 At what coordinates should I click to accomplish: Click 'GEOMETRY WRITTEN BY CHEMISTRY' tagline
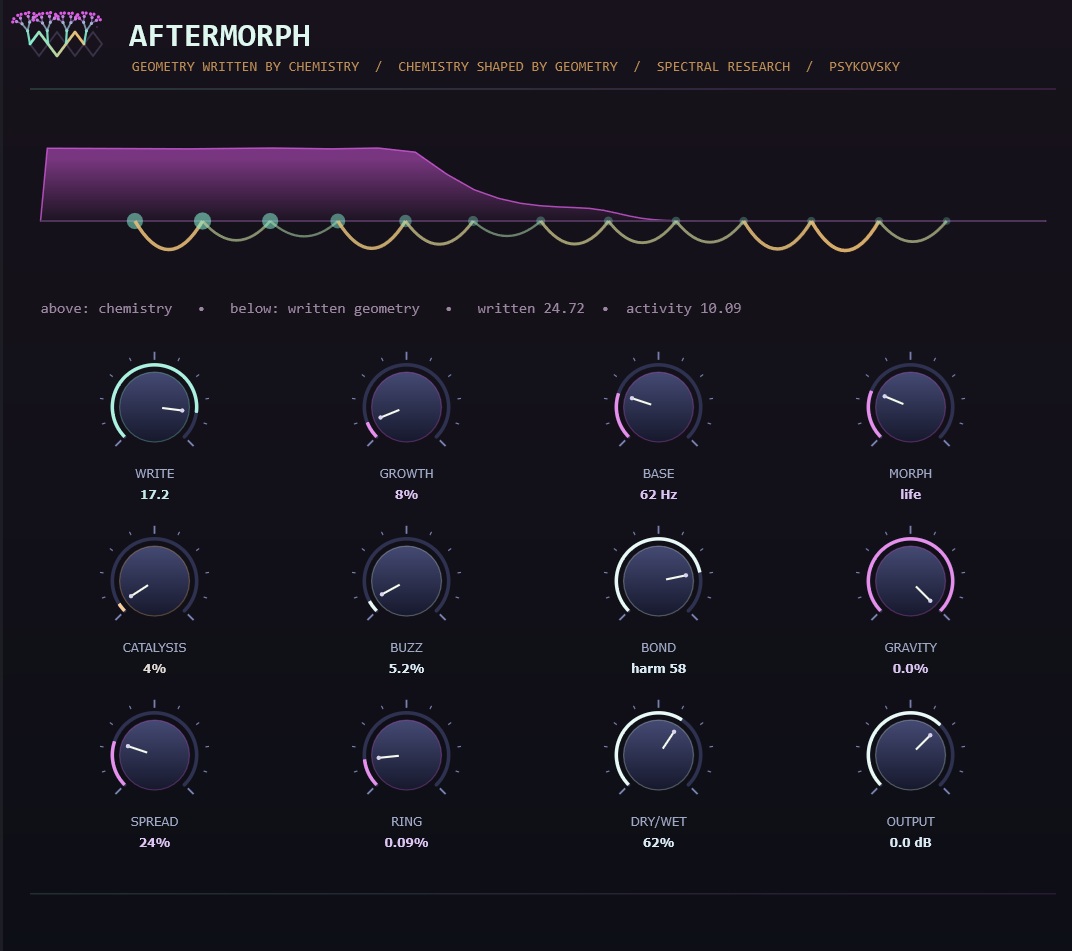[x=245, y=66]
